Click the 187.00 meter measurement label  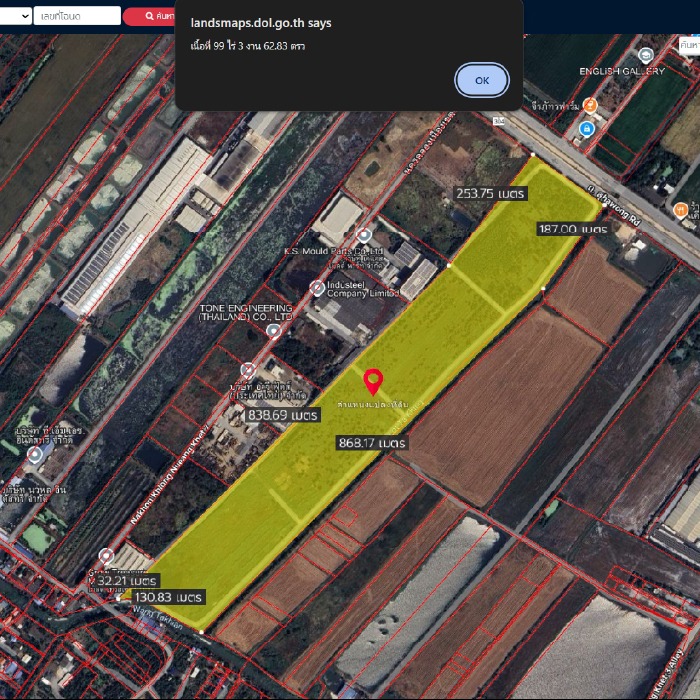[x=572, y=229]
